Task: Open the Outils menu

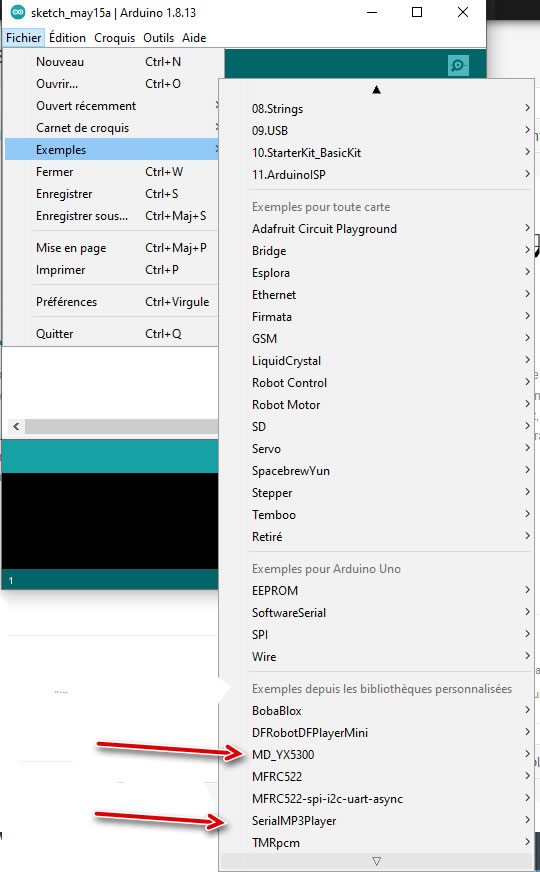Action: (x=158, y=38)
